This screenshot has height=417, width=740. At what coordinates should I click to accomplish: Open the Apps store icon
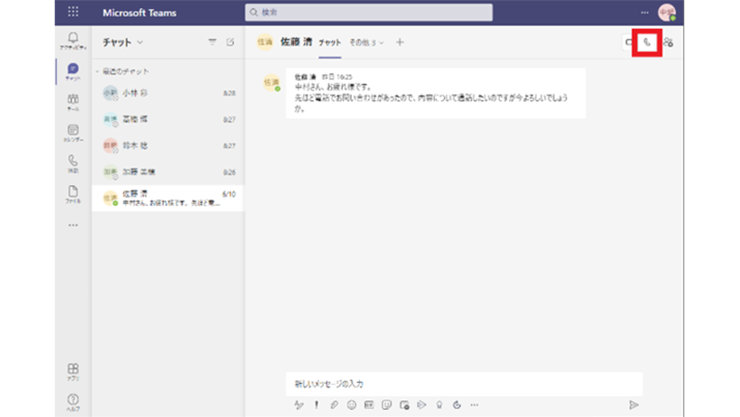pyautogui.click(x=73, y=372)
